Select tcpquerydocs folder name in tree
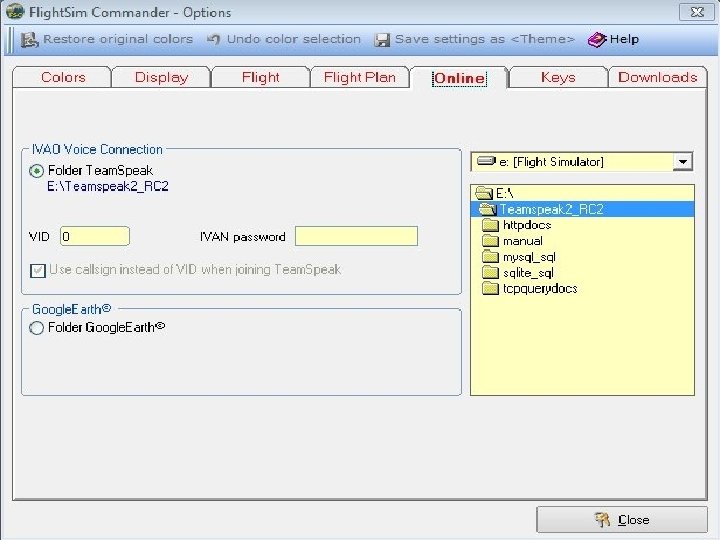 [540, 289]
